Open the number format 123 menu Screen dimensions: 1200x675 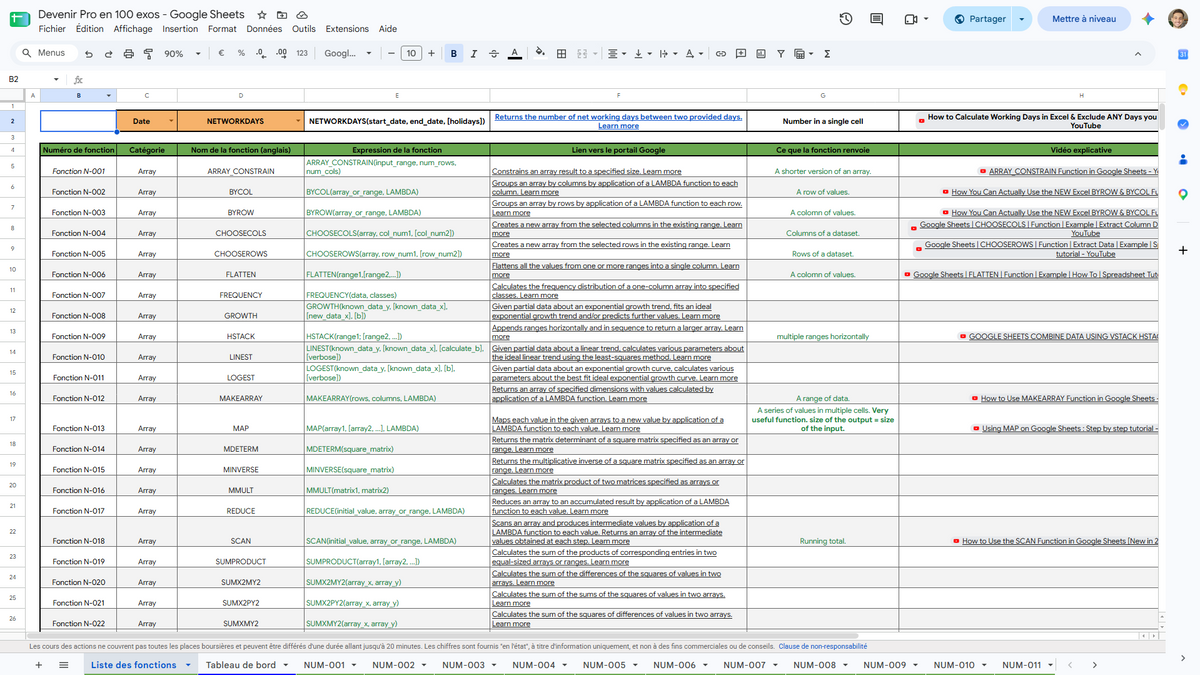pyautogui.click(x=302, y=54)
